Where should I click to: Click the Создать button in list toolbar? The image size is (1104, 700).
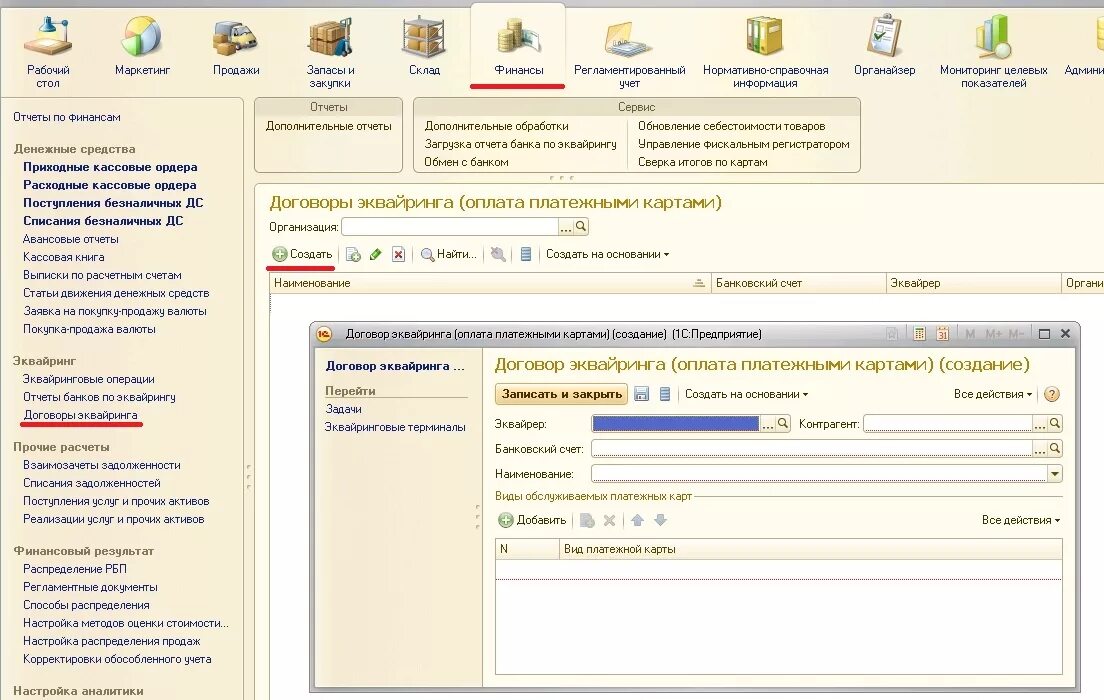tap(303, 254)
